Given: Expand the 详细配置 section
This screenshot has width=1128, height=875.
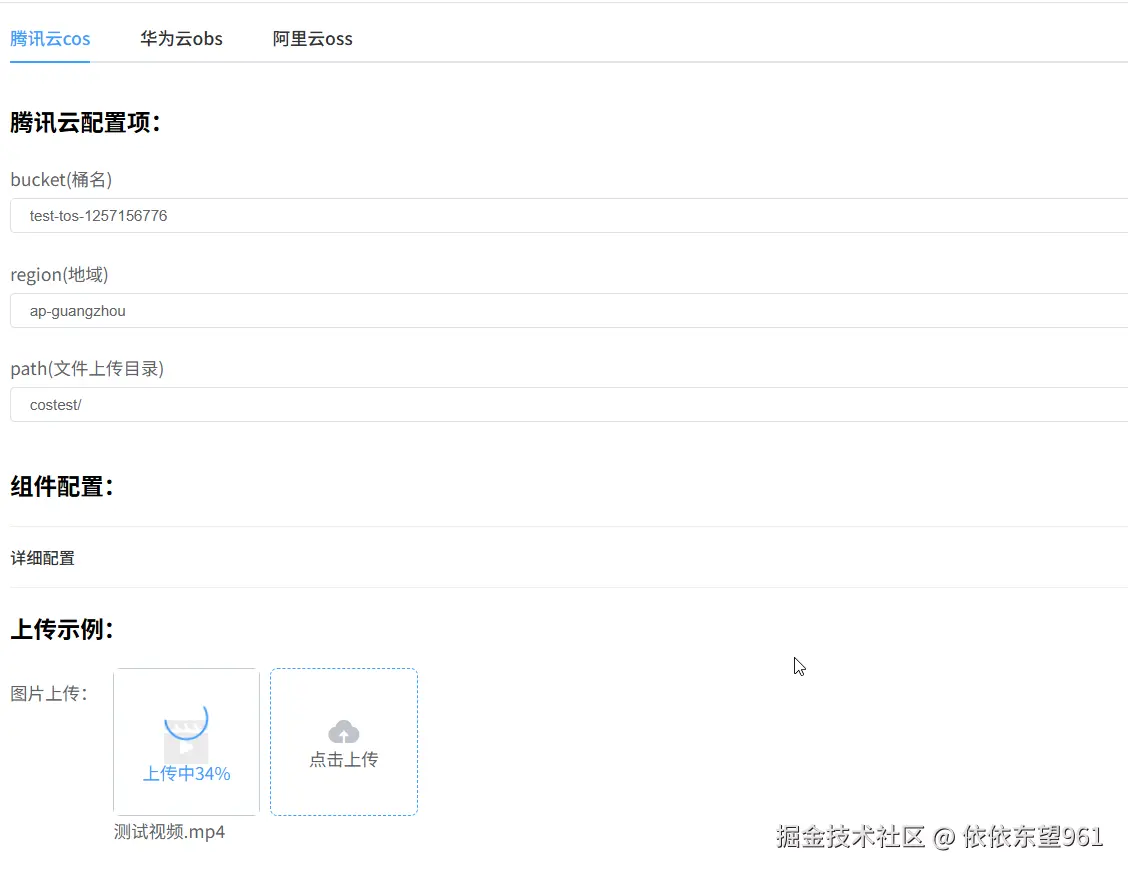Looking at the screenshot, I should 42,557.
